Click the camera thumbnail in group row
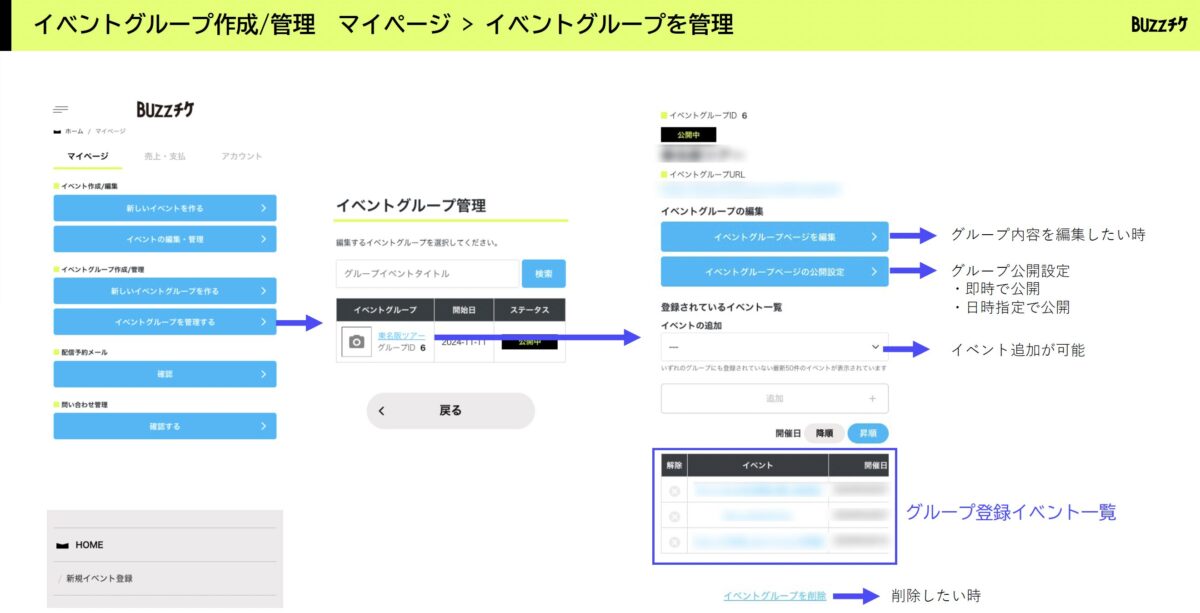The image size is (1200, 613). pyautogui.click(x=356, y=342)
